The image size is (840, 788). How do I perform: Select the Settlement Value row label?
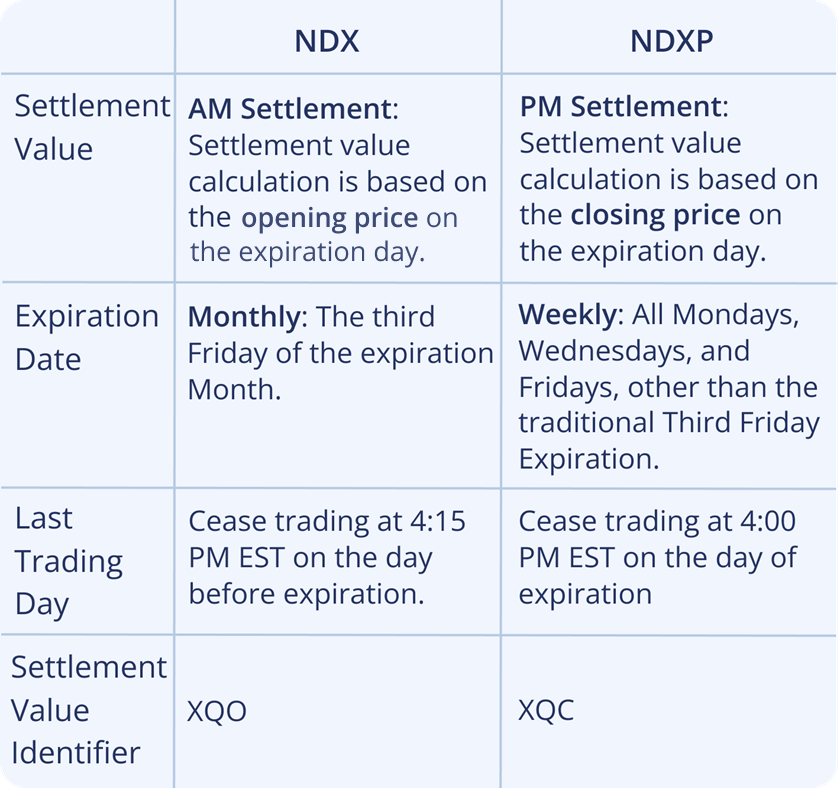click(x=91, y=127)
